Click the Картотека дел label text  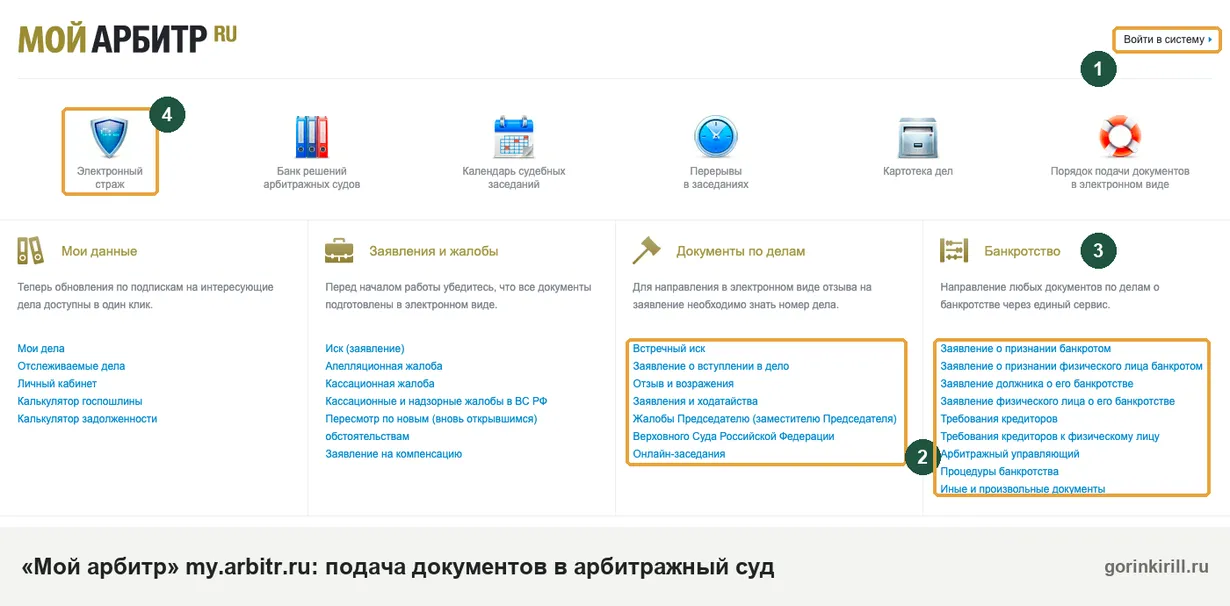[918, 171]
